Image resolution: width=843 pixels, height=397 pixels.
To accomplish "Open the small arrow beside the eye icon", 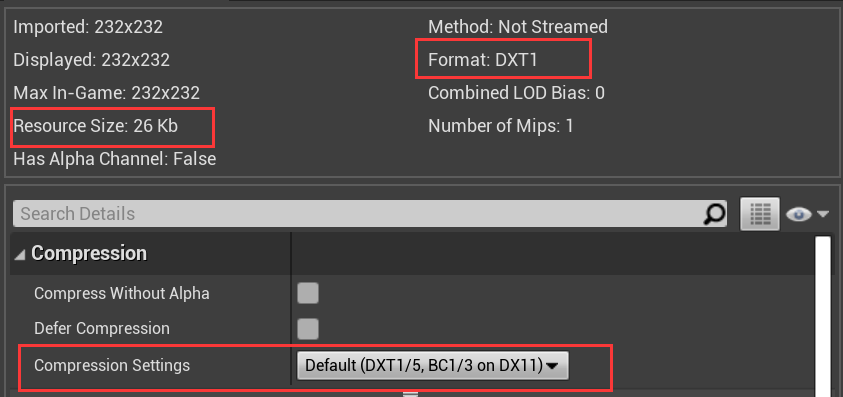I will point(823,214).
